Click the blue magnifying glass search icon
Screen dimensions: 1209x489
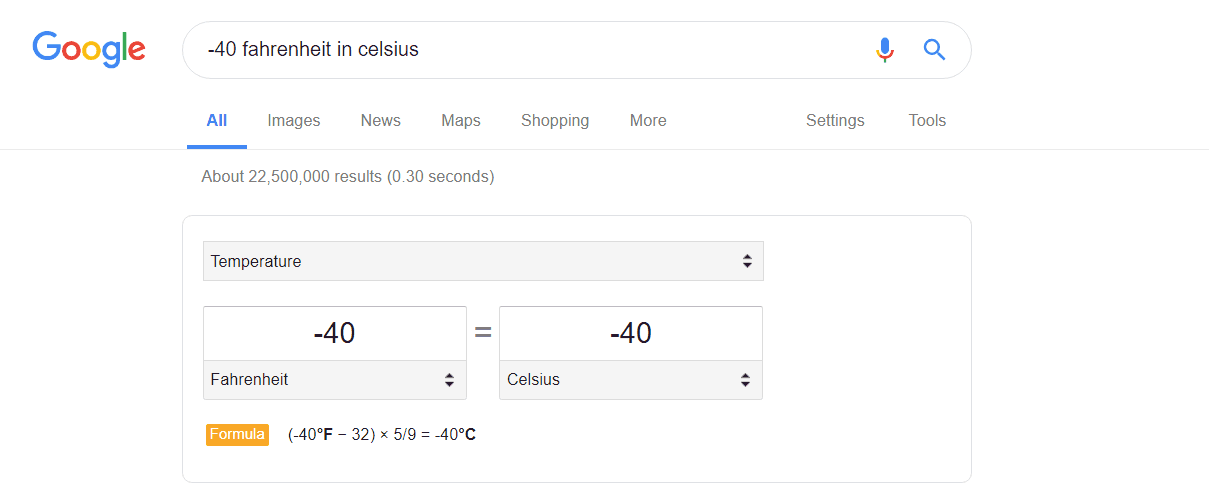934,49
